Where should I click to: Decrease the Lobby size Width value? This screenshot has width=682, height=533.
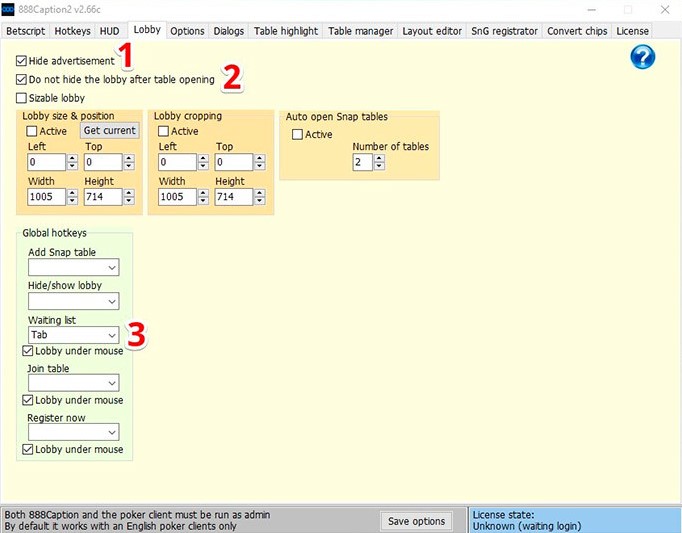pyautogui.click(x=72, y=201)
